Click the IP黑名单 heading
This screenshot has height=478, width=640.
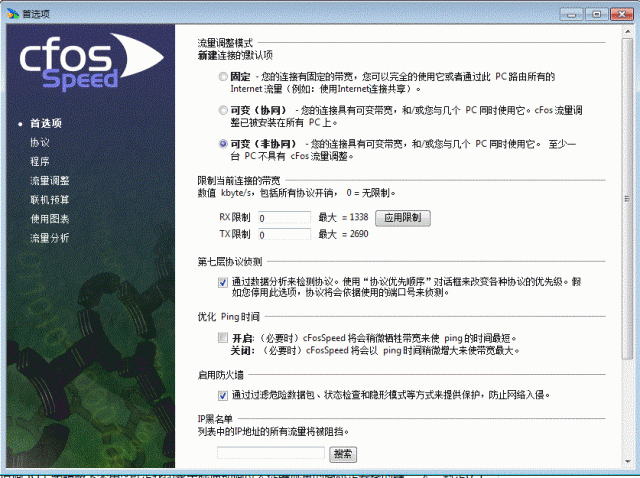[215, 419]
